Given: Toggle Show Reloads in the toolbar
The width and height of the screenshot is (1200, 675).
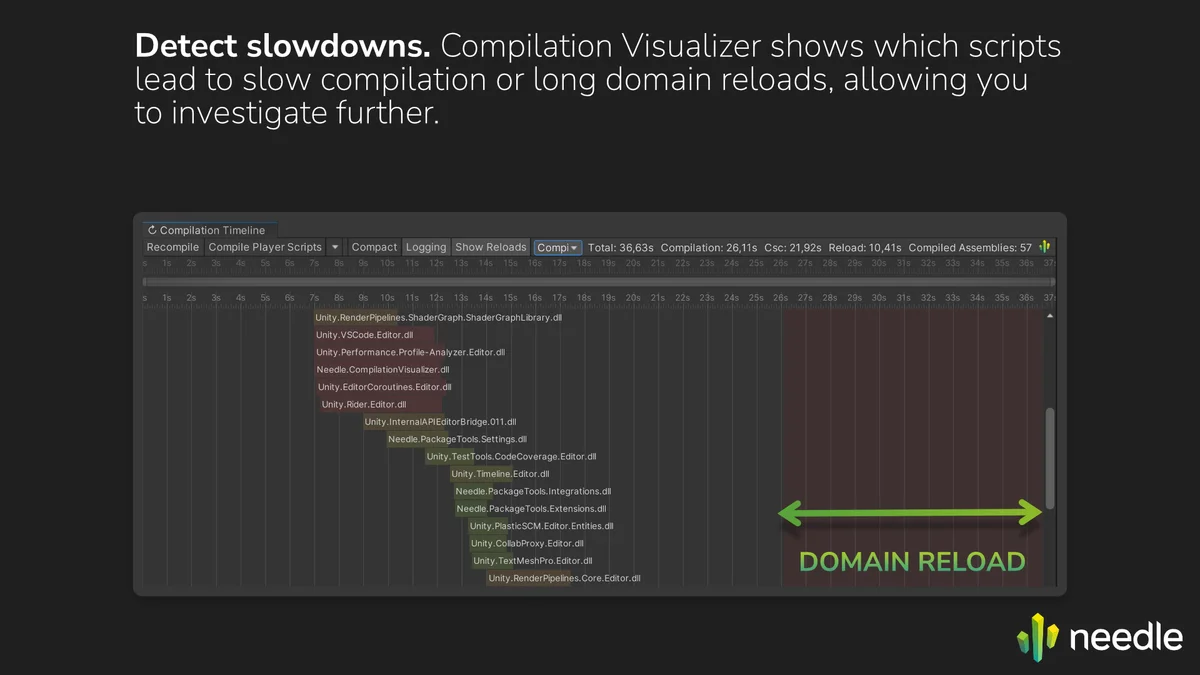Looking at the screenshot, I should (x=490, y=247).
